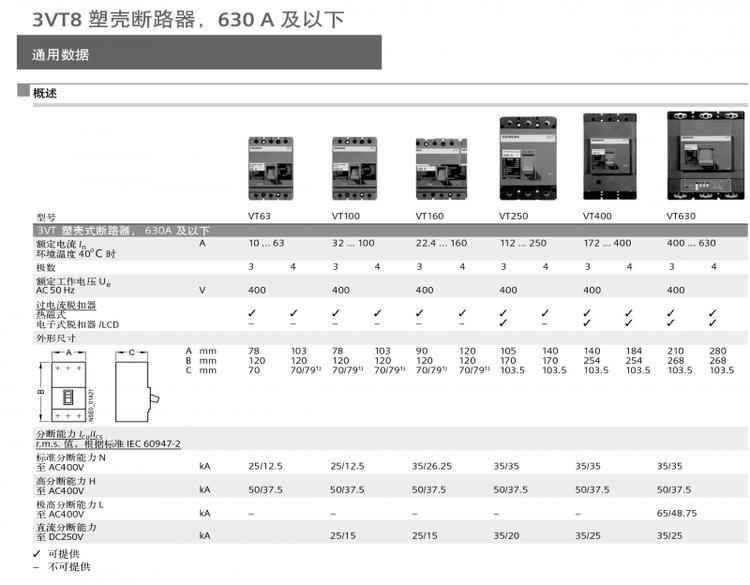The width and height of the screenshot is (750, 585).
Task: Select the 'VT250' model label
Action: tap(514, 216)
